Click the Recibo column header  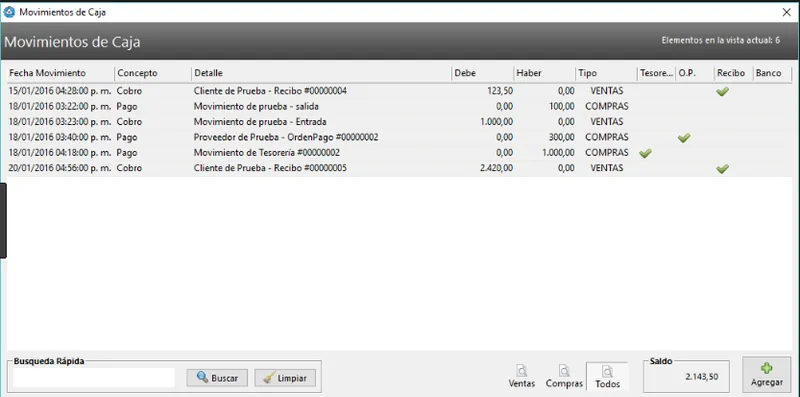coord(734,73)
